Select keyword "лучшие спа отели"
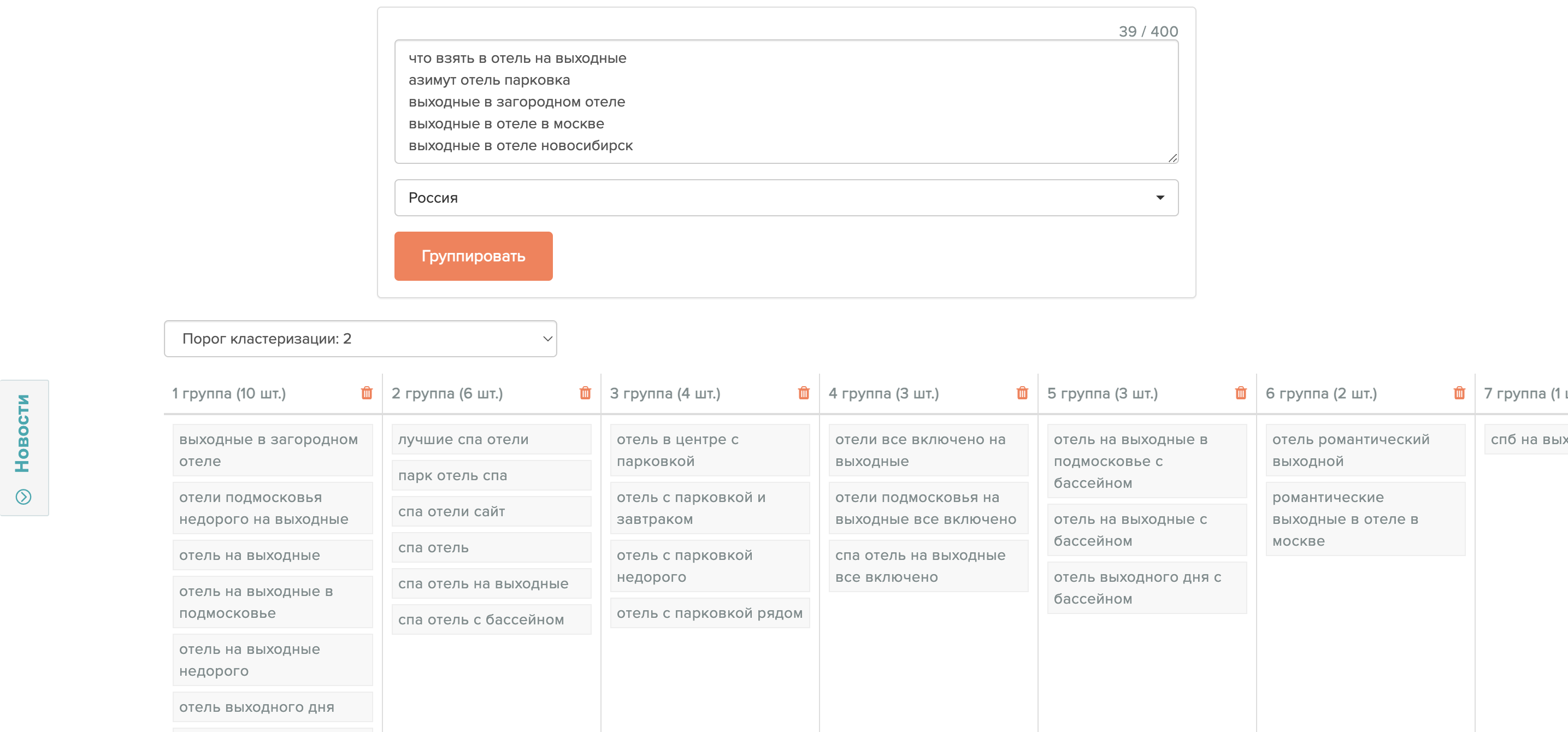The height and width of the screenshot is (732, 1568). click(x=491, y=439)
